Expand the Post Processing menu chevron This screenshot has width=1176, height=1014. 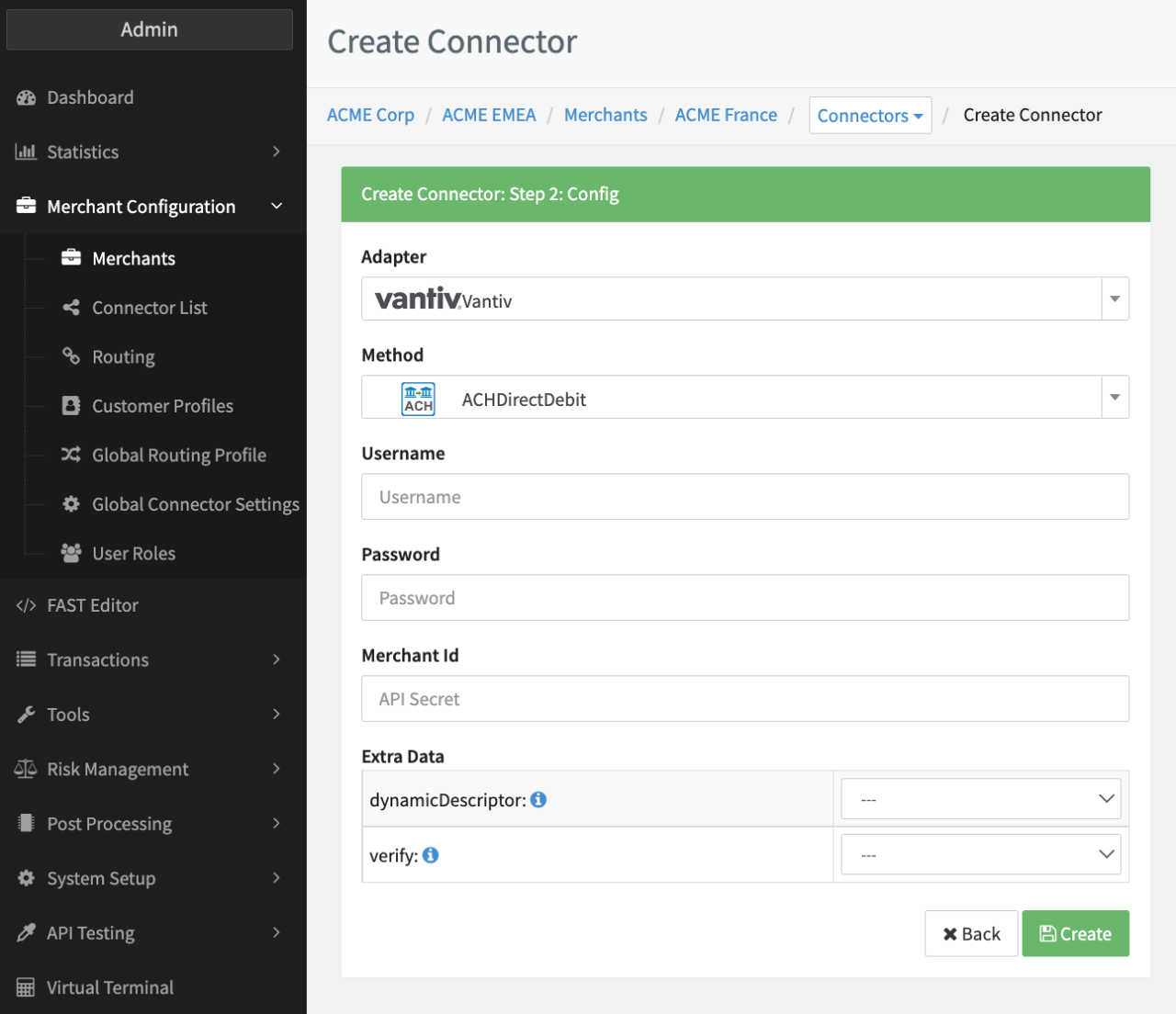(x=277, y=823)
